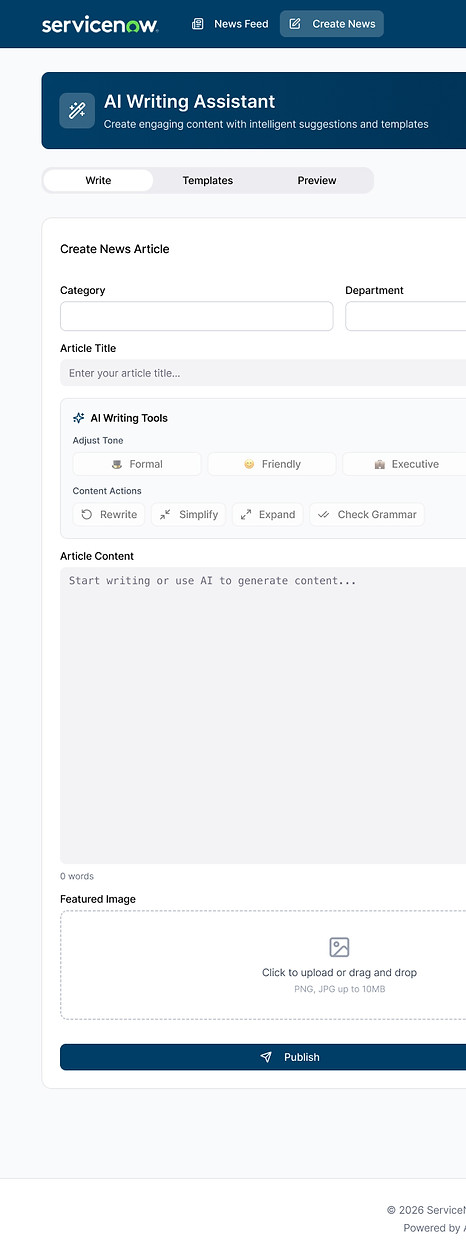Switch to the Preview tab
Screen dimensions: 466x1259
pos(317,180)
